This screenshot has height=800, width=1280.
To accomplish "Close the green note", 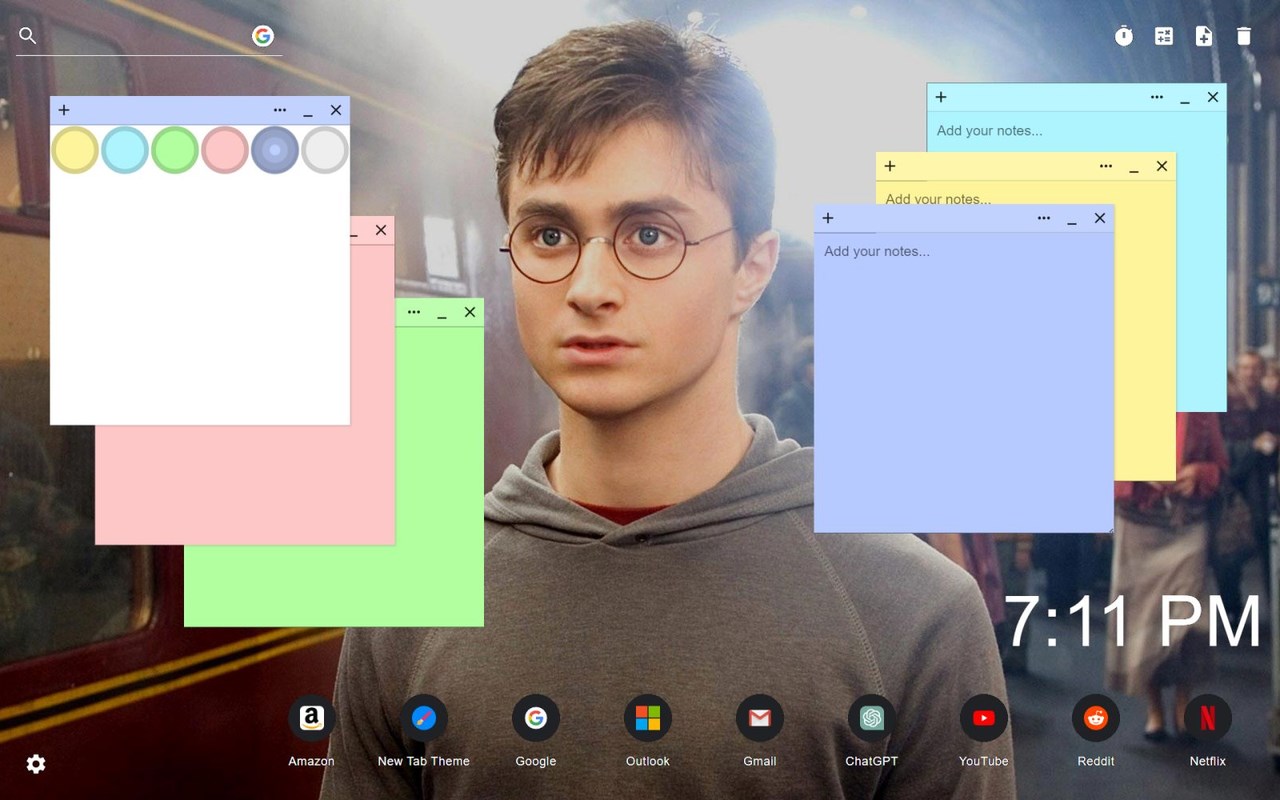I will coord(470,312).
